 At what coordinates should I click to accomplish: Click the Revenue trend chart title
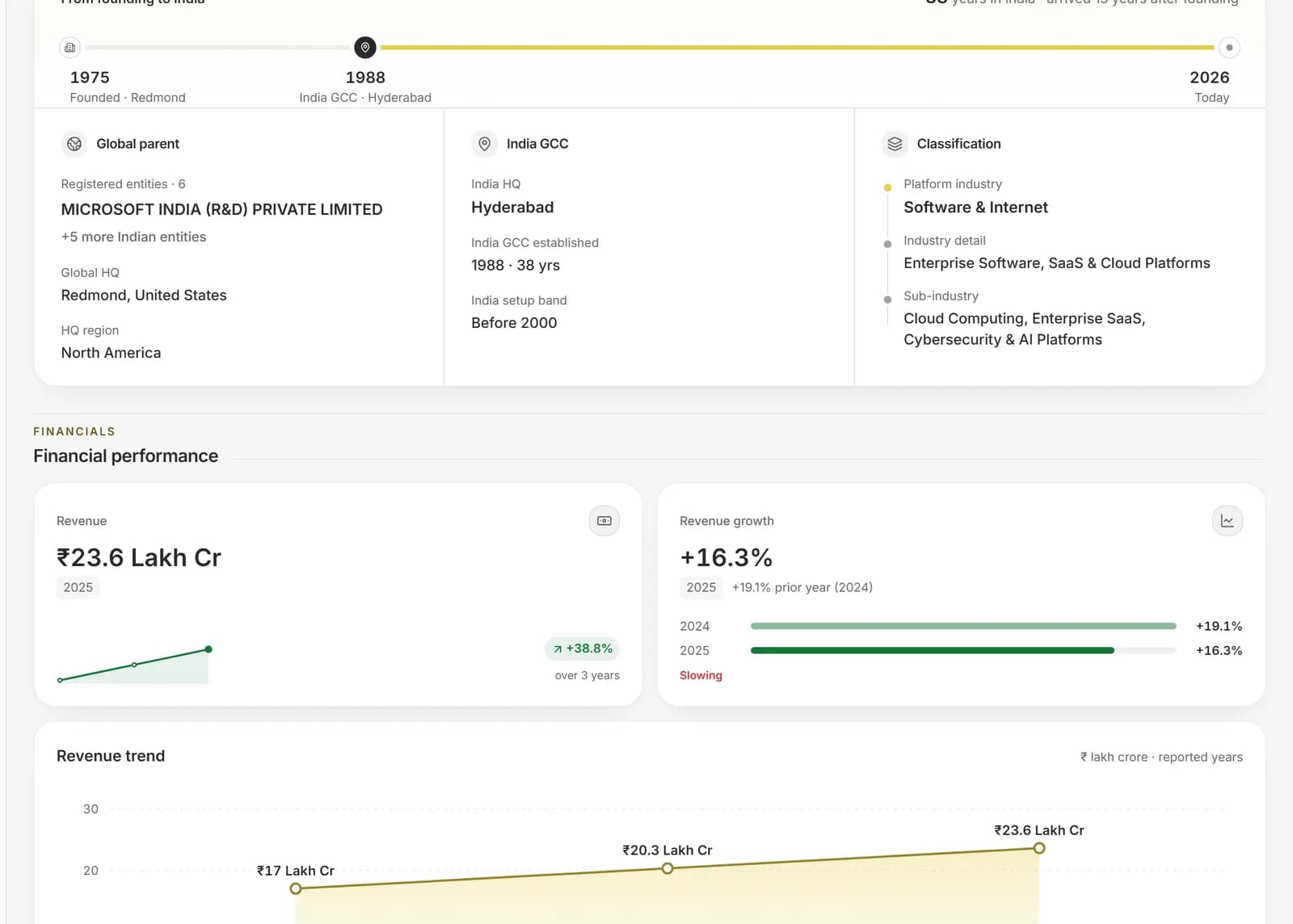111,756
